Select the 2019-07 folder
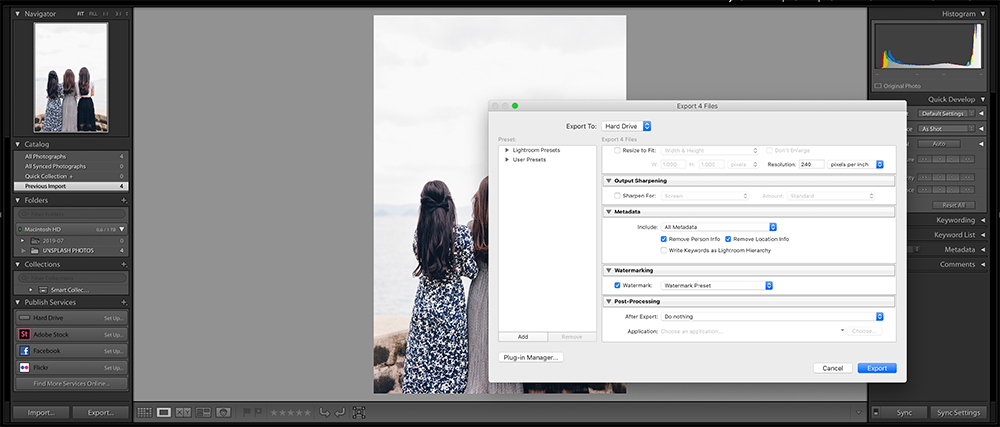This screenshot has width=1000, height=427. click(x=71, y=241)
